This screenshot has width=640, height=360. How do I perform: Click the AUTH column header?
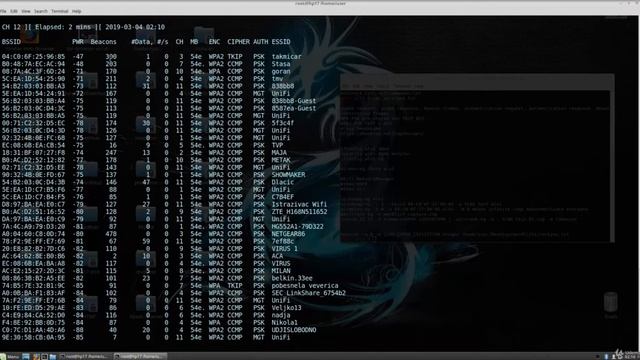(x=260, y=42)
